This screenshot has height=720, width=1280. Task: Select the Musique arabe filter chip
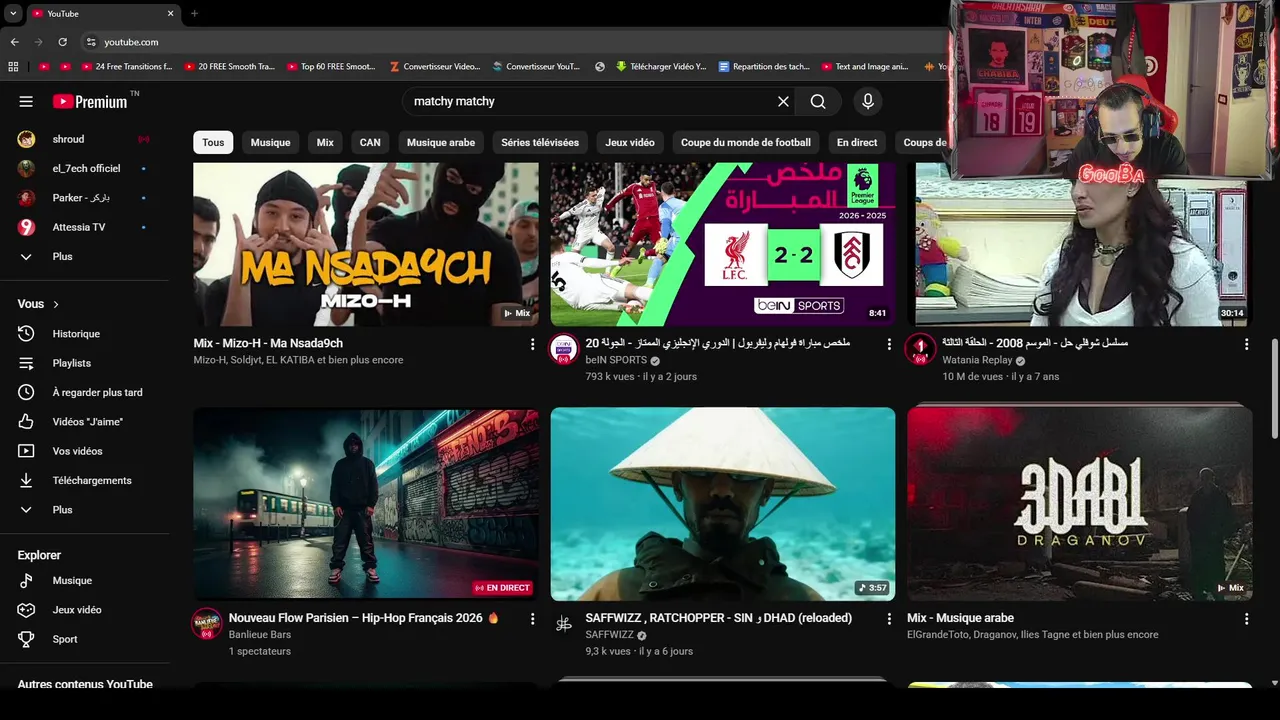441,142
